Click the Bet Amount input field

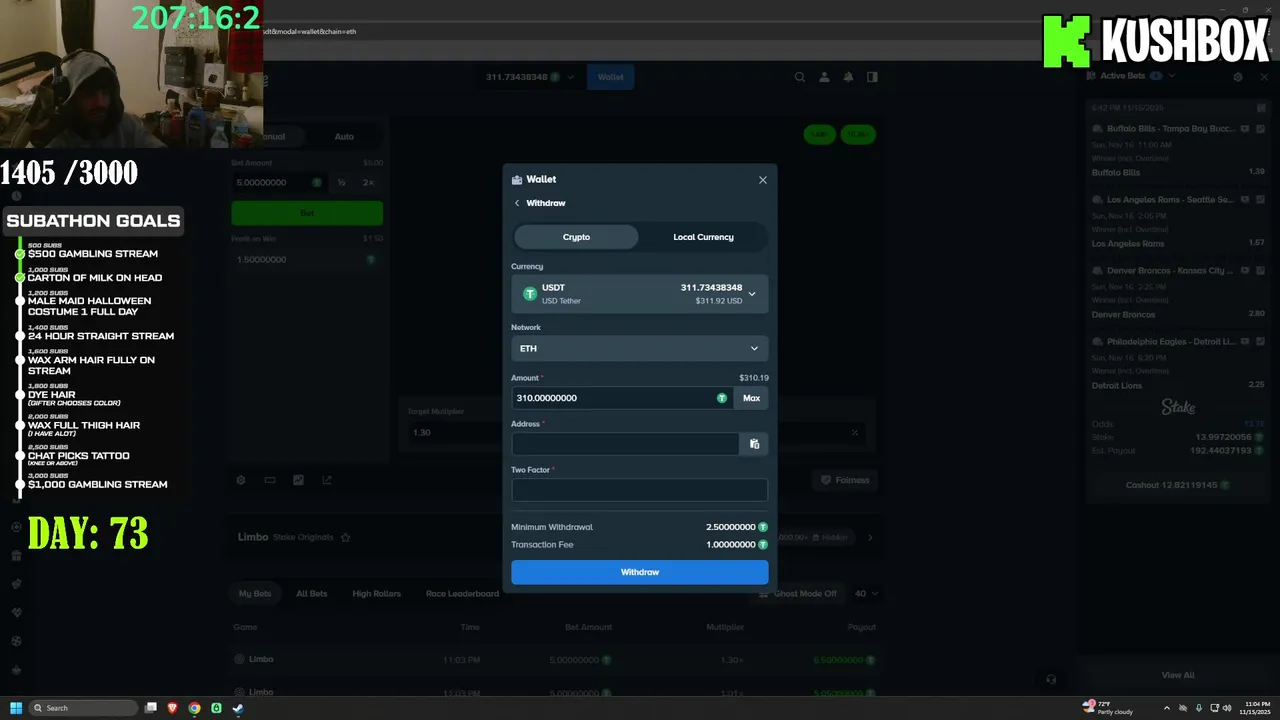[279, 183]
